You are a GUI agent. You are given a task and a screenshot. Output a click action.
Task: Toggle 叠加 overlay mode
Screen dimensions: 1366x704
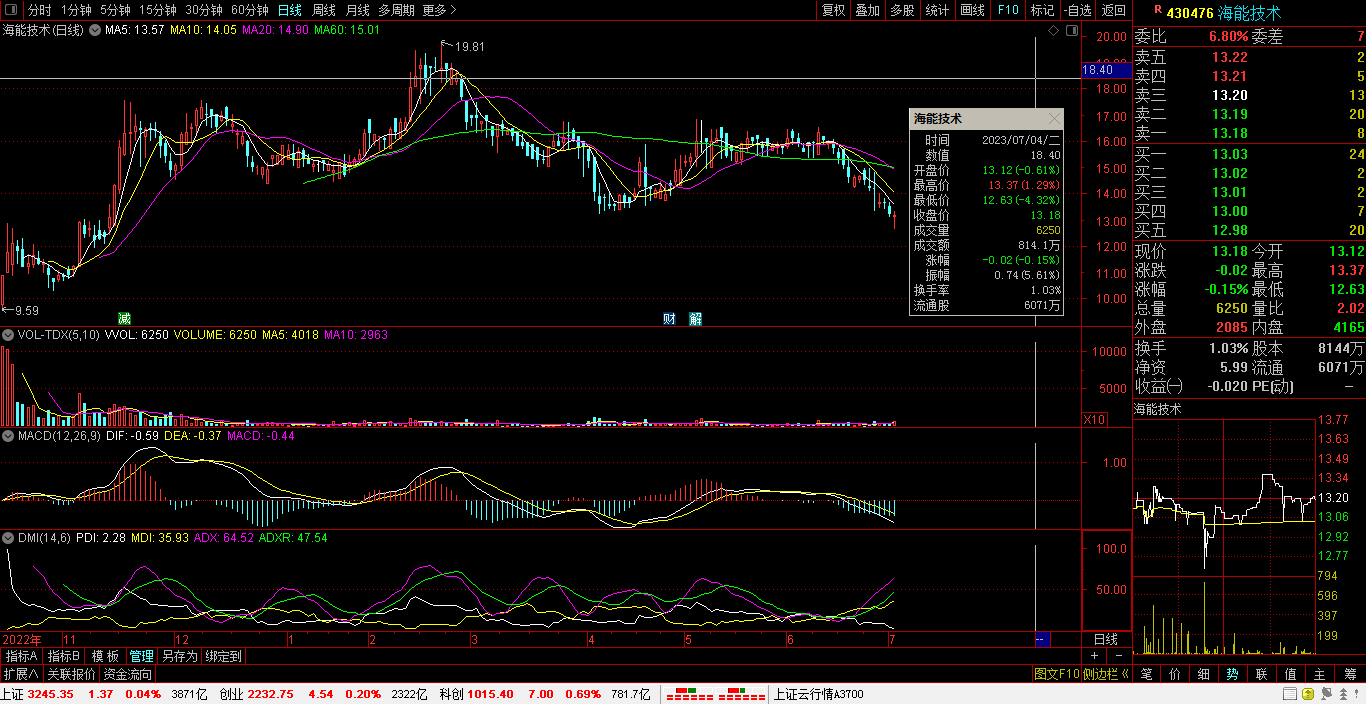867,10
